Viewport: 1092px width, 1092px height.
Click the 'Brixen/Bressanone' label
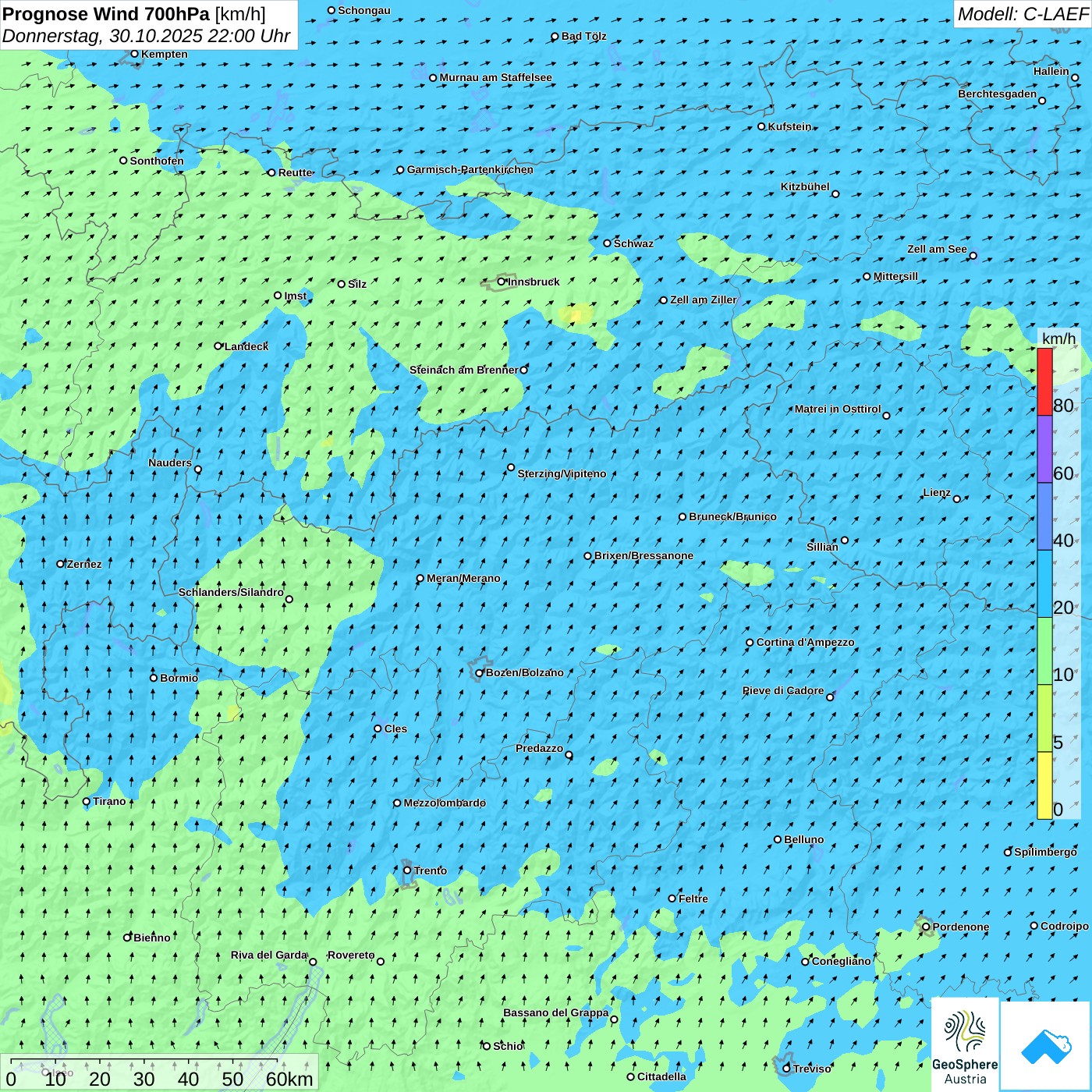[x=644, y=555]
